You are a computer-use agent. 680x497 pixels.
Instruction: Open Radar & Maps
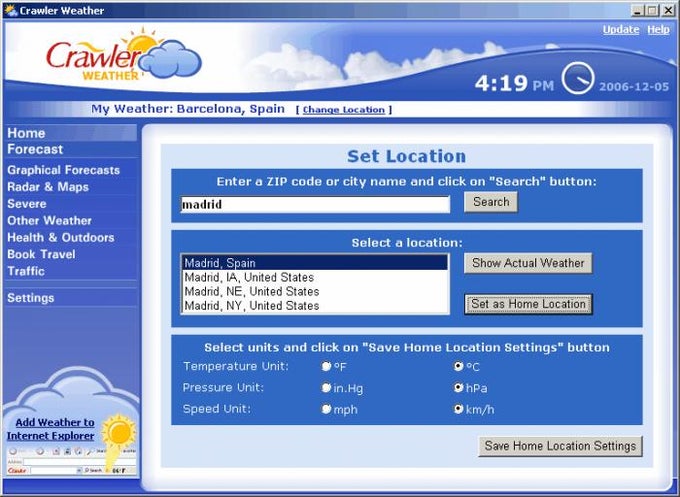point(48,187)
